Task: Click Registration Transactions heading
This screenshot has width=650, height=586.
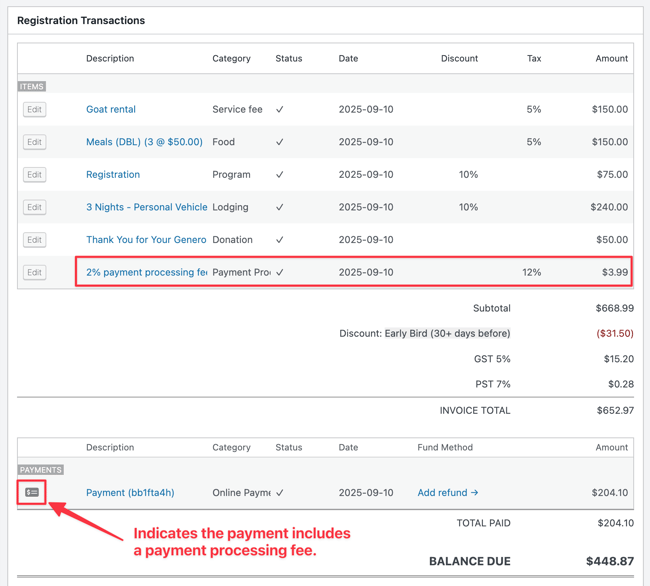Action: [81, 21]
